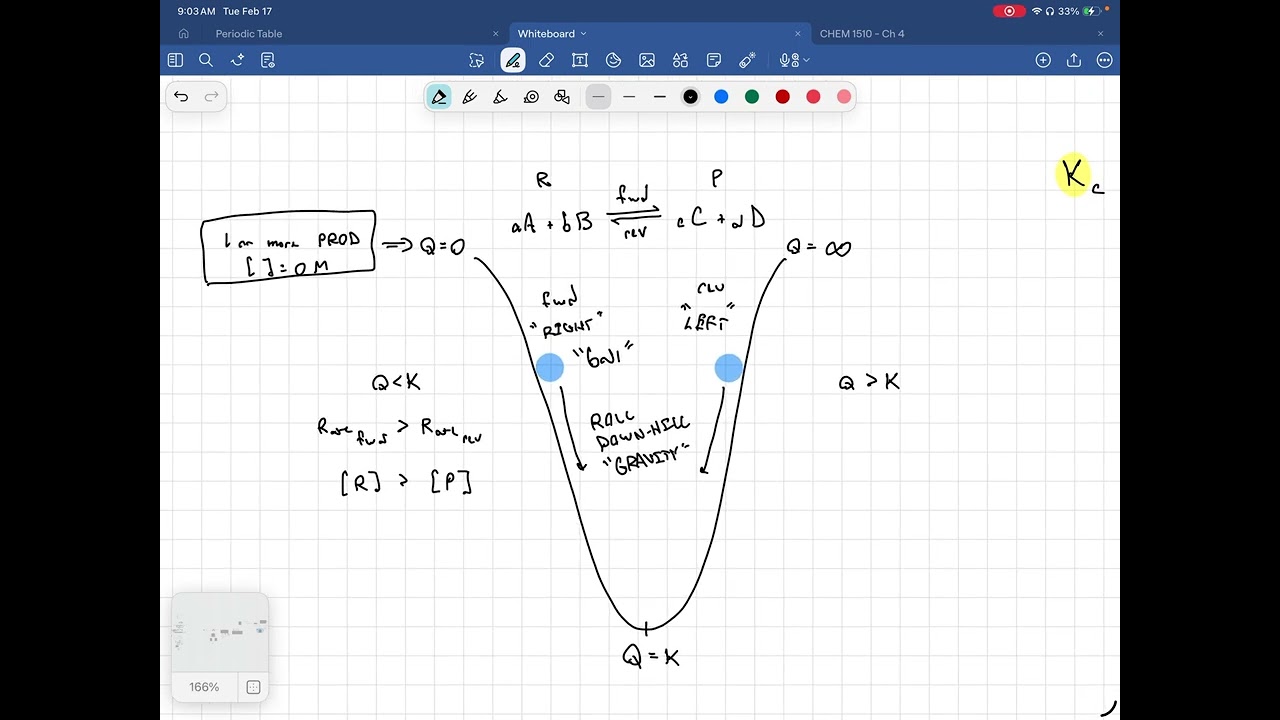Select the pen tool in top toolbar

tap(513, 61)
